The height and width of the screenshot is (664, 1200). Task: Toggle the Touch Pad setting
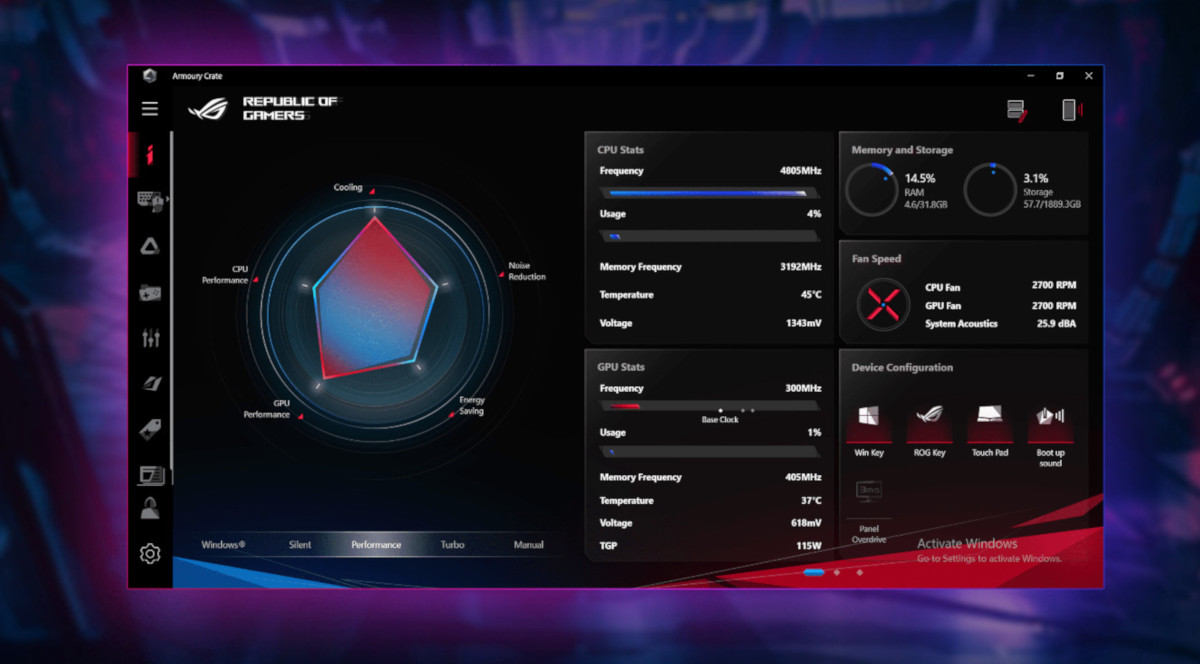990,430
